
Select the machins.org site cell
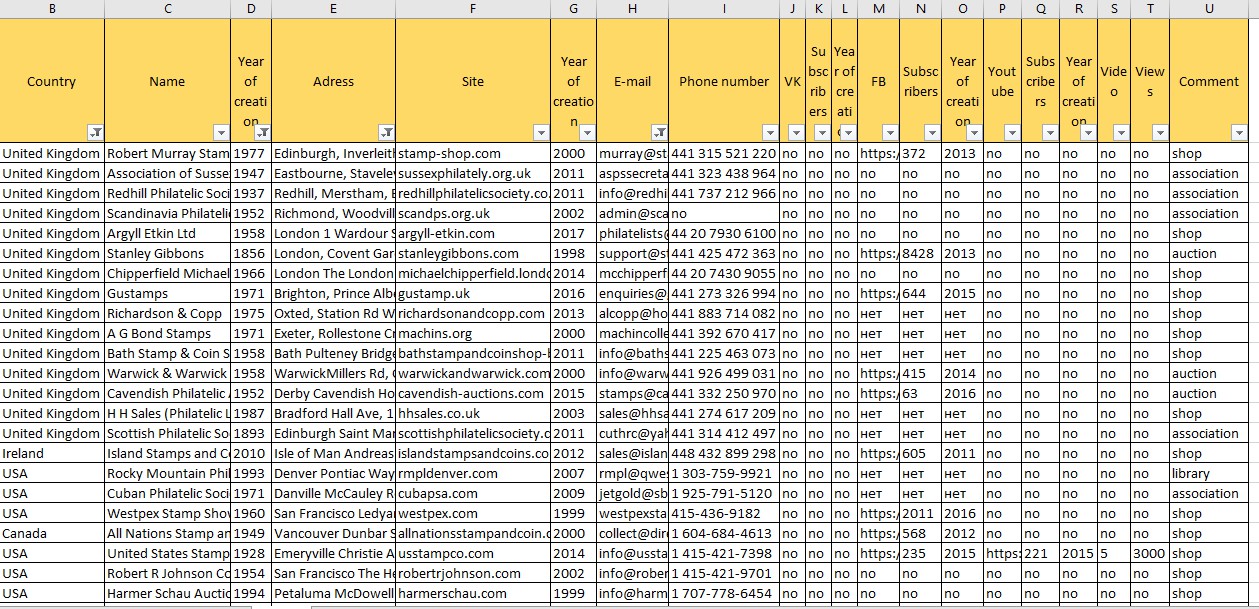coord(473,334)
